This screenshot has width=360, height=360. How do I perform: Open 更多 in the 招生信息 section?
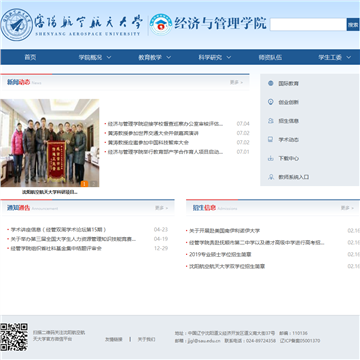[x=347, y=208]
